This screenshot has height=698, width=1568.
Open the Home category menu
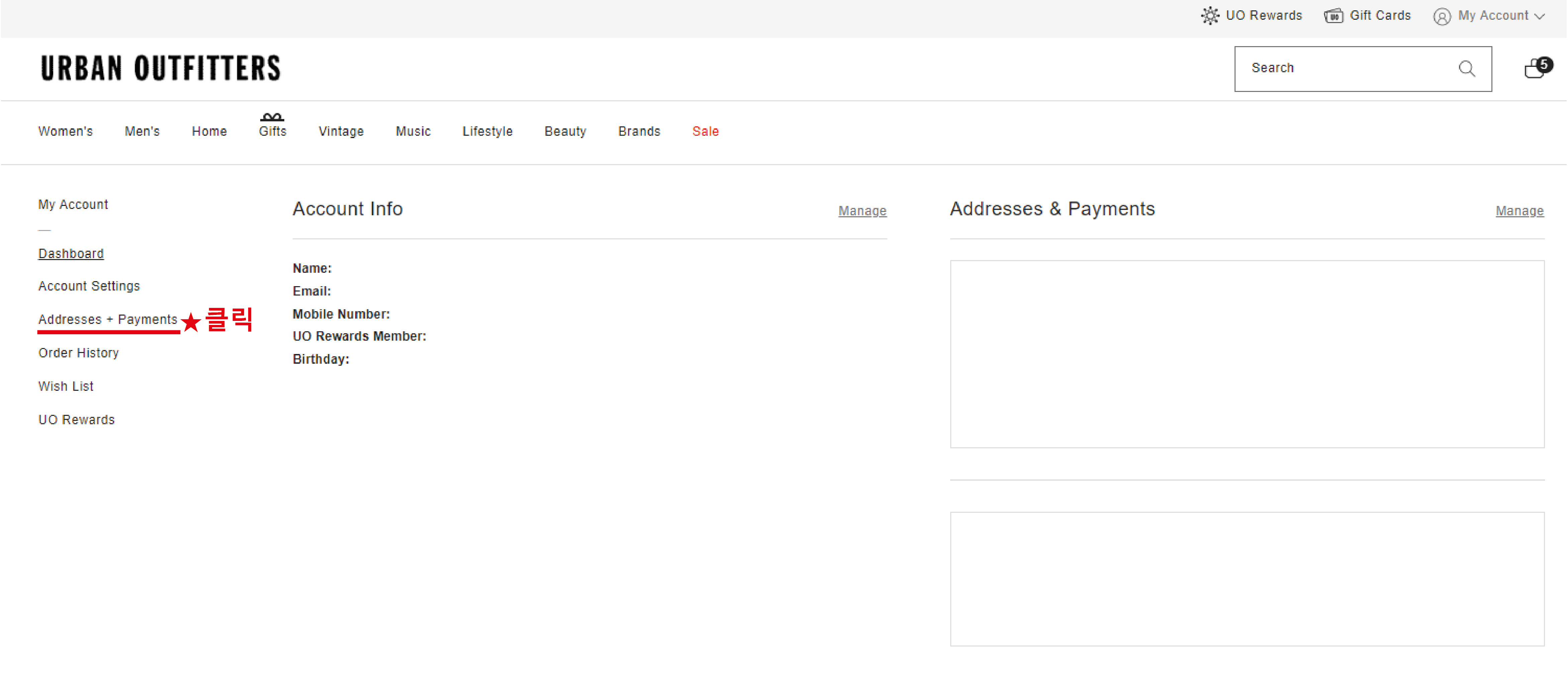pyautogui.click(x=209, y=131)
